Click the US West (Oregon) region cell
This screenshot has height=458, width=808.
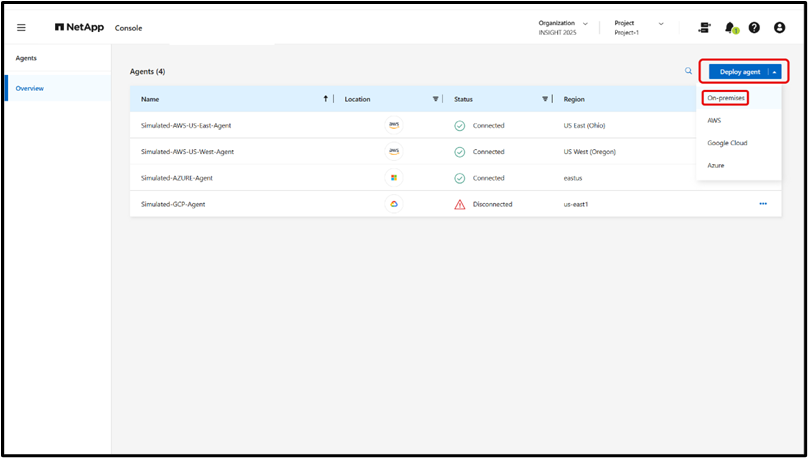tap(590, 151)
